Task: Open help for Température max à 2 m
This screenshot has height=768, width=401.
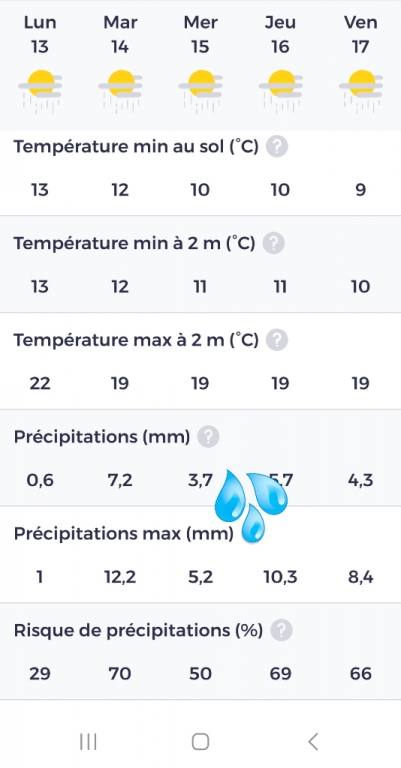Action: pos(277,340)
